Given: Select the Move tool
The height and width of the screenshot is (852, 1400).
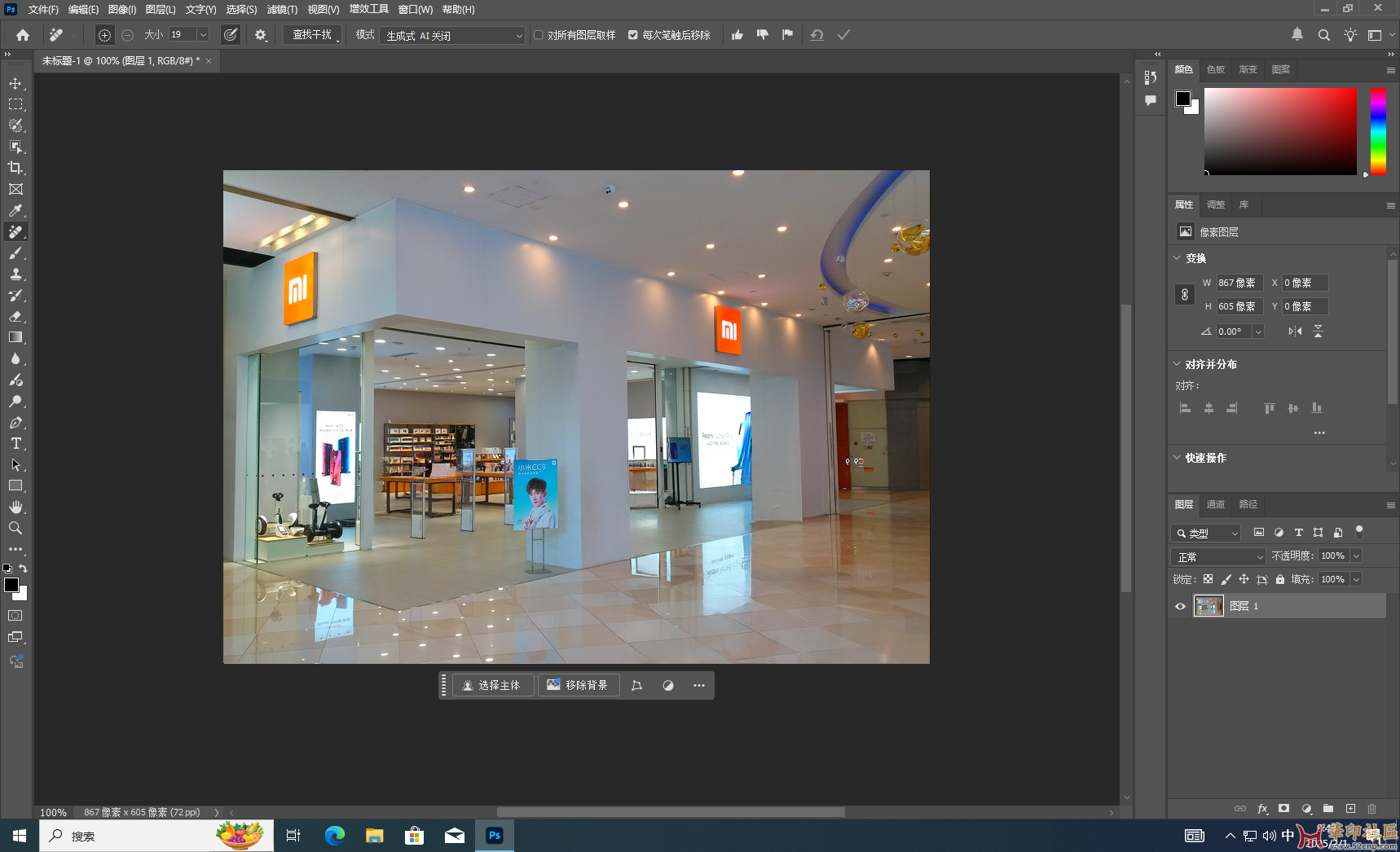Looking at the screenshot, I should [x=15, y=83].
